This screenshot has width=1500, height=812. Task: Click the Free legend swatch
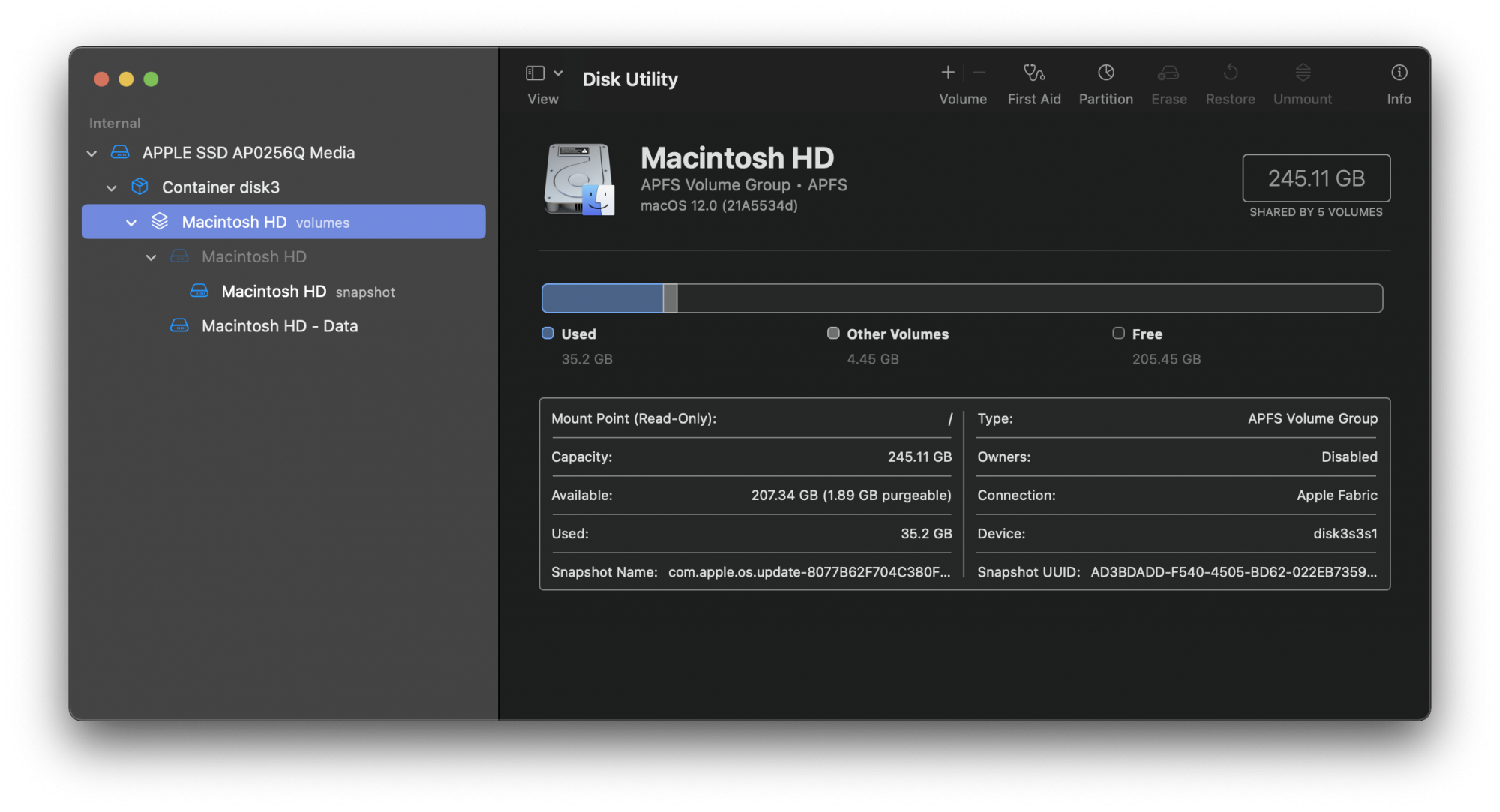click(x=1118, y=334)
